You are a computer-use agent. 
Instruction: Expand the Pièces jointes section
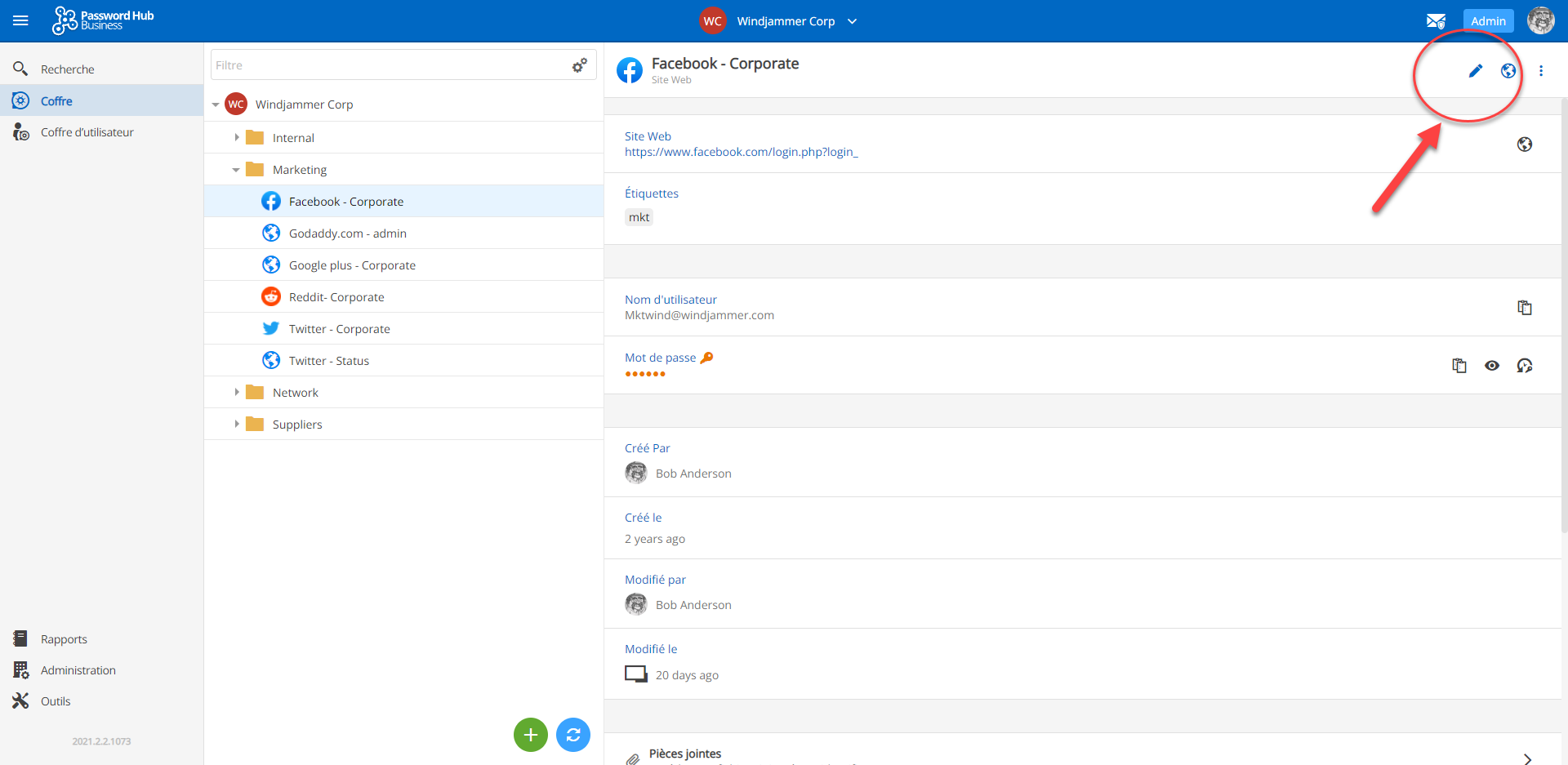click(x=1526, y=758)
